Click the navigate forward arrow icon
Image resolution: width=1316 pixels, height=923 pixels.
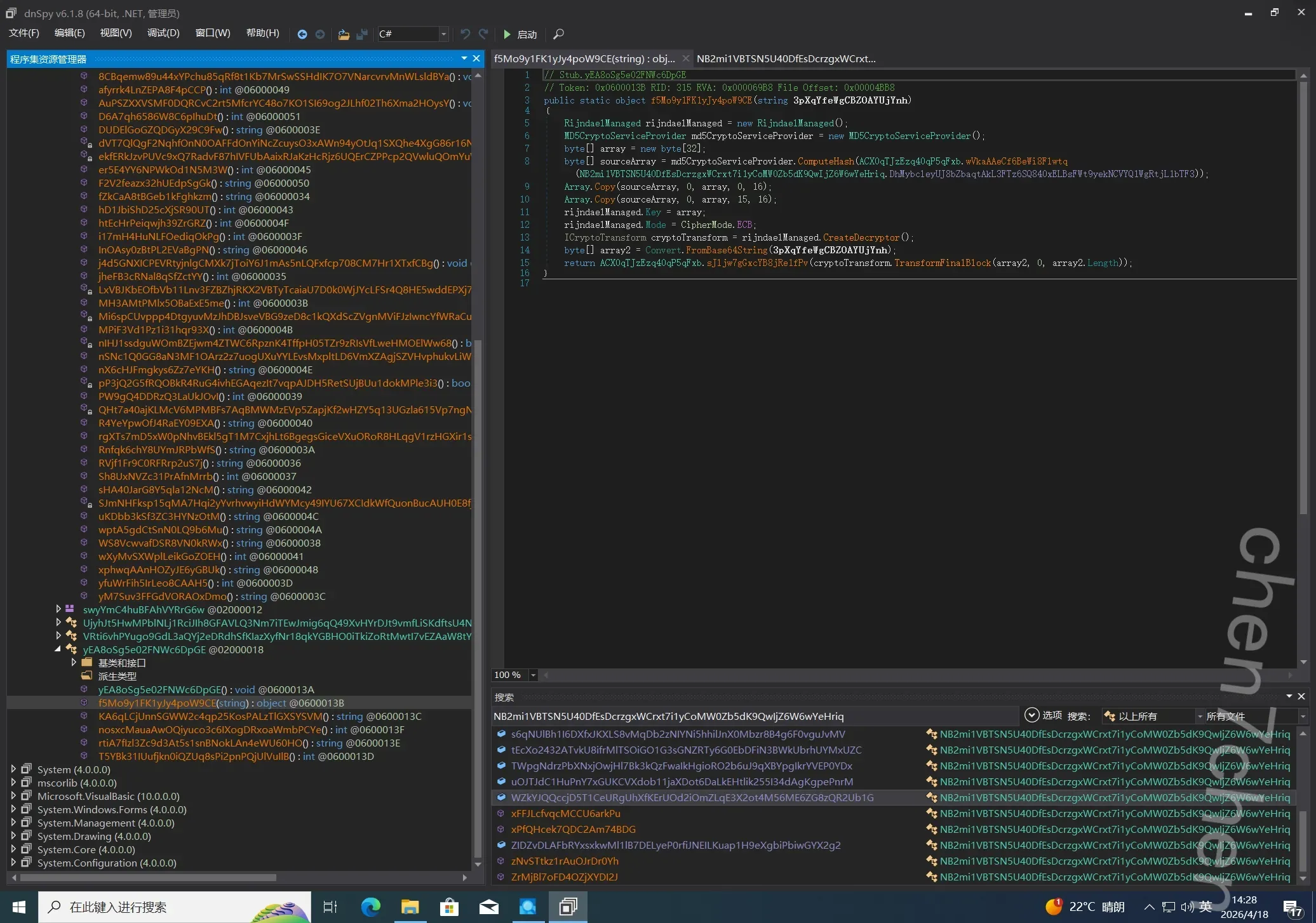click(x=320, y=34)
